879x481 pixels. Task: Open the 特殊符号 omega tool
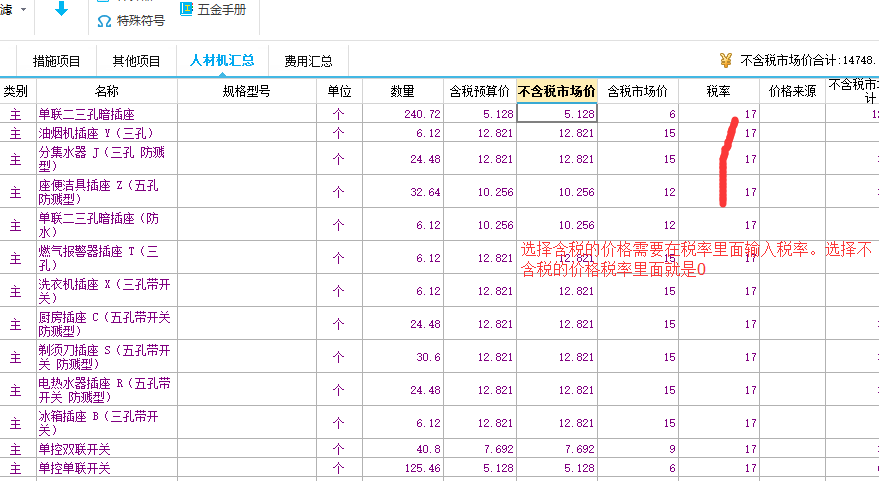[131, 21]
